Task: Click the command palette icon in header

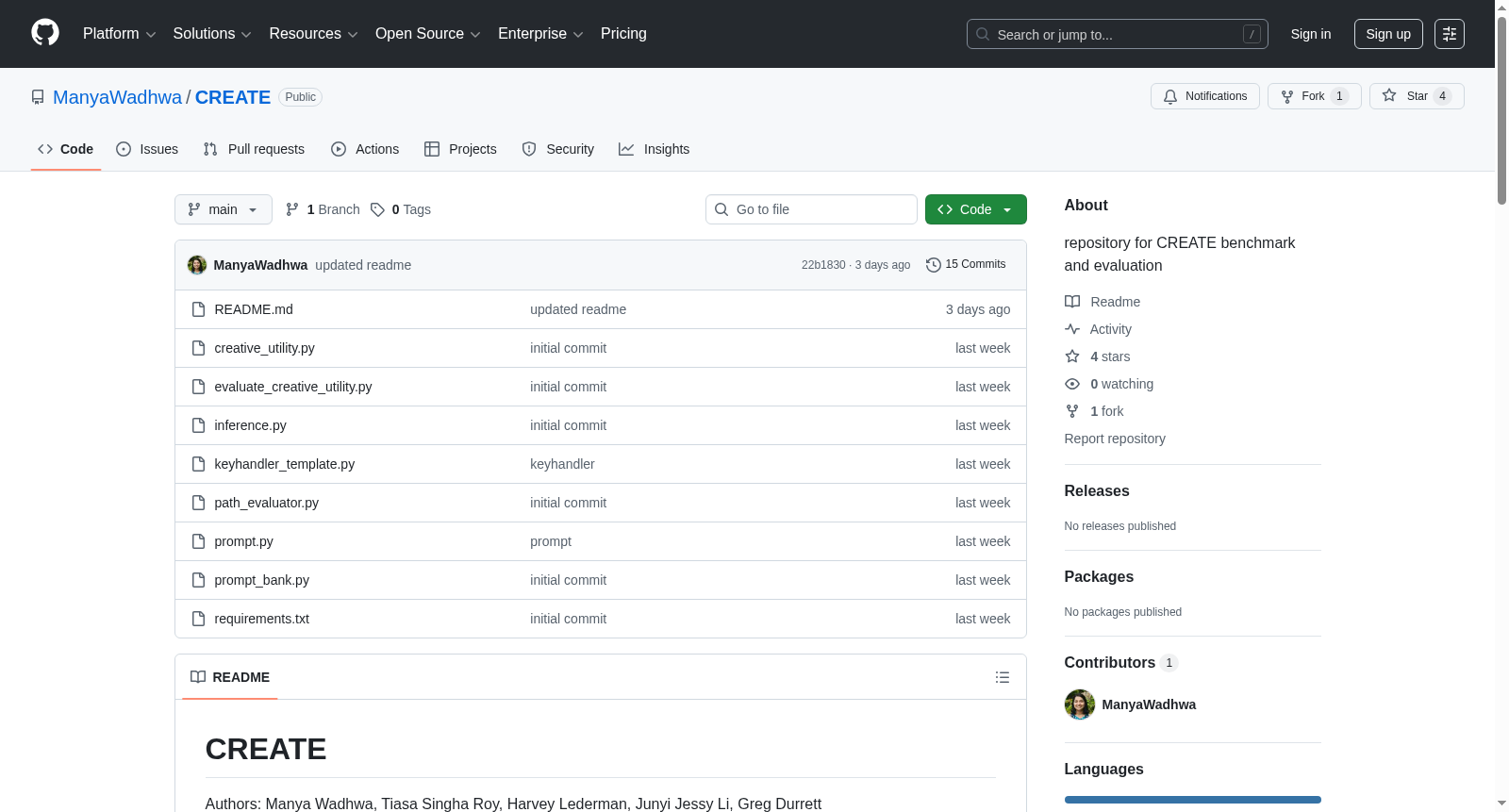Action: click(x=1449, y=34)
